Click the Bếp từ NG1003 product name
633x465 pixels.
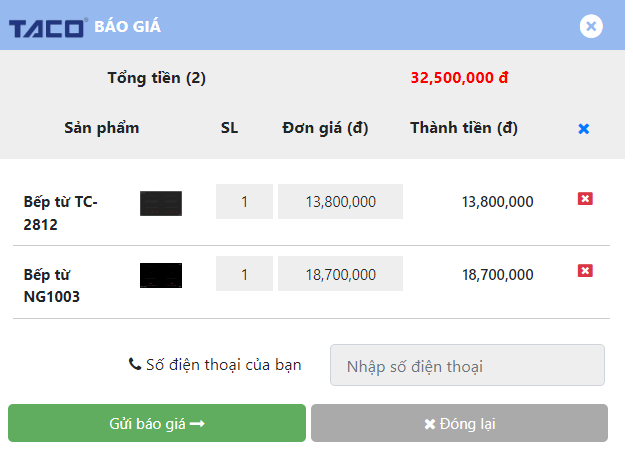tap(52, 285)
